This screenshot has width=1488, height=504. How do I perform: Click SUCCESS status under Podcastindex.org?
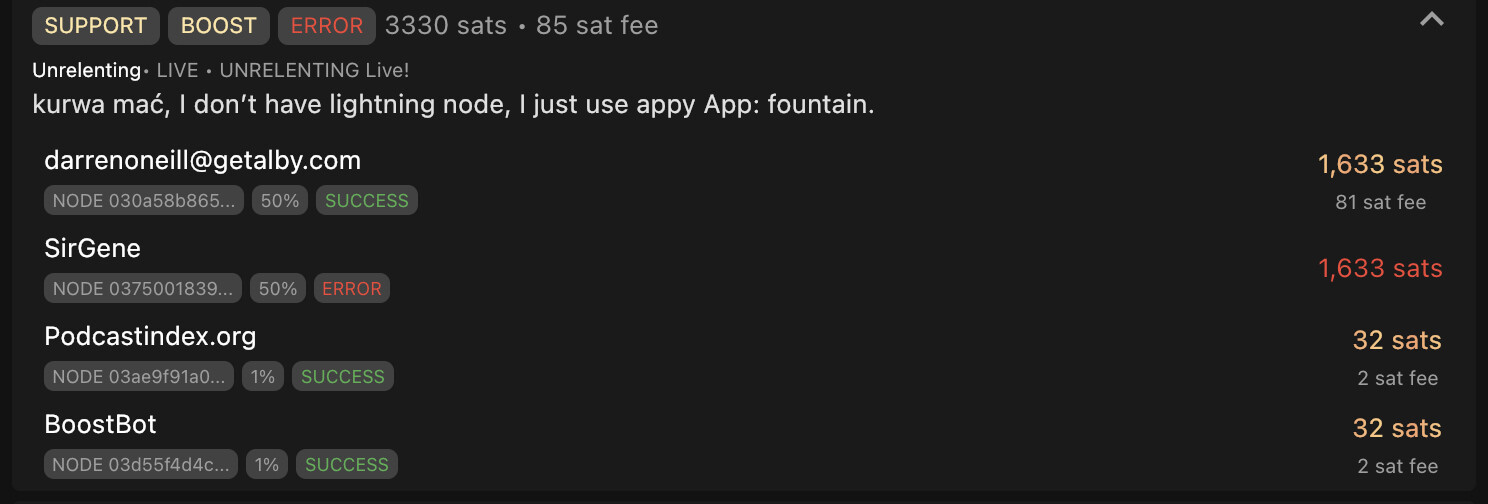pyautogui.click(x=343, y=376)
